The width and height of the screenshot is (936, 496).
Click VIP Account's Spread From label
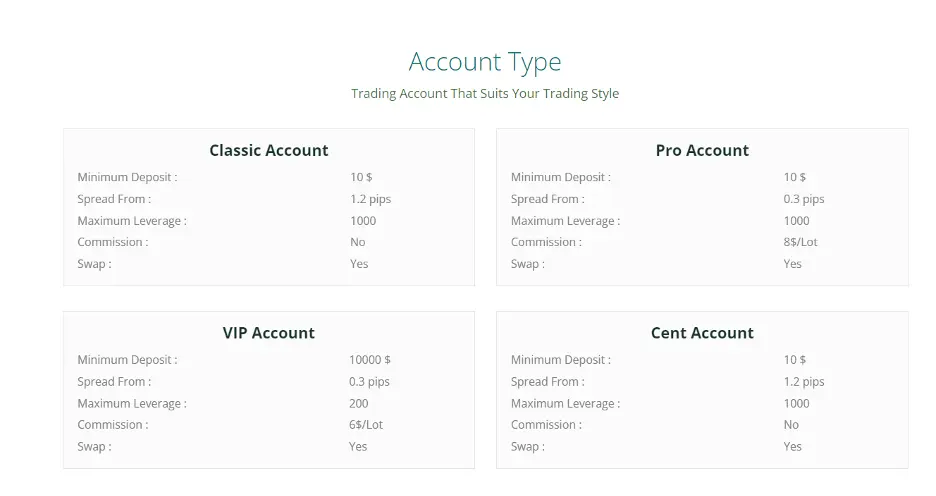114,382
